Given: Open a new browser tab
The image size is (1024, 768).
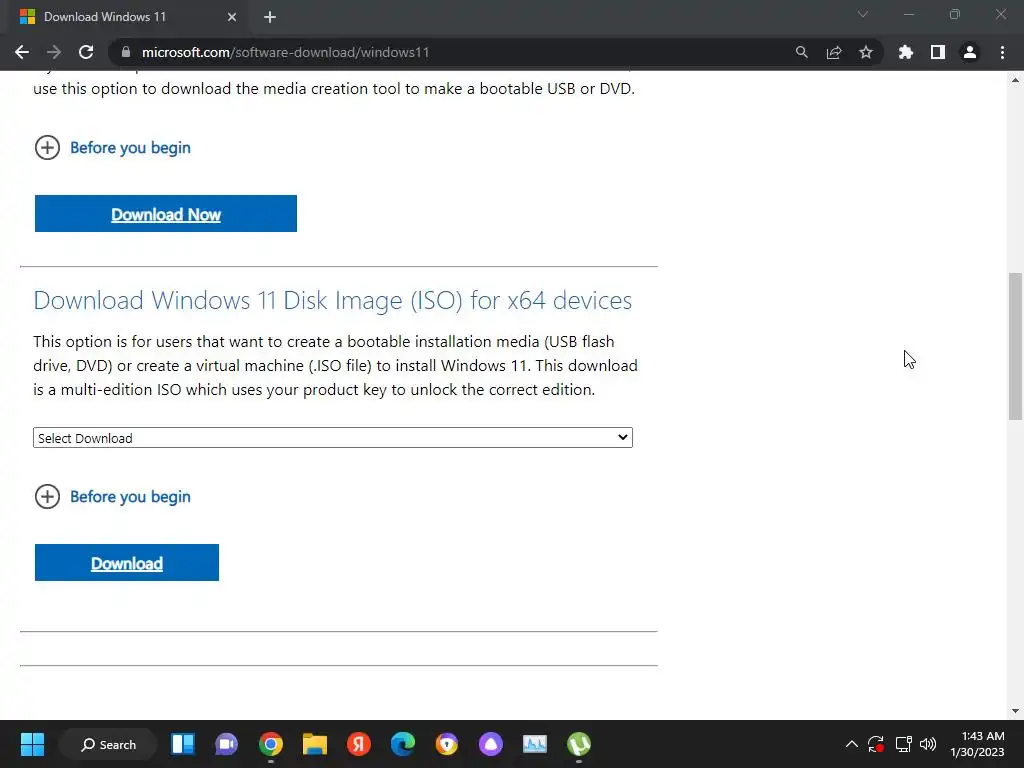Looking at the screenshot, I should pyautogui.click(x=270, y=17).
